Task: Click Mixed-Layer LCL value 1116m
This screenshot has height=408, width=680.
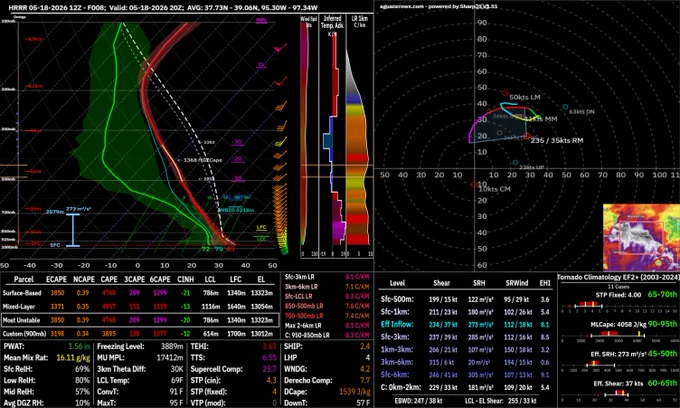Action: click(211, 307)
